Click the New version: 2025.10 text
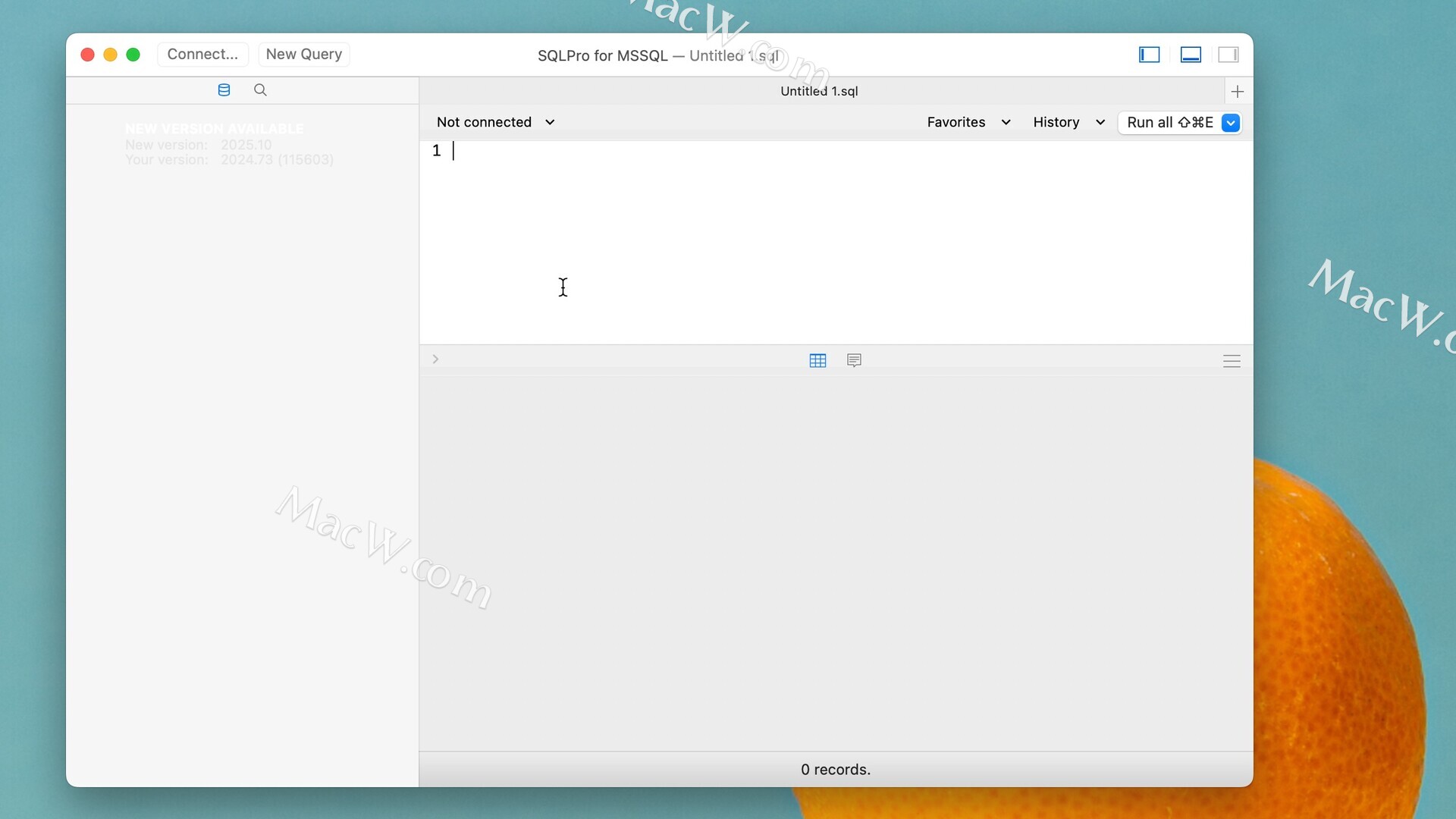 pos(198,145)
